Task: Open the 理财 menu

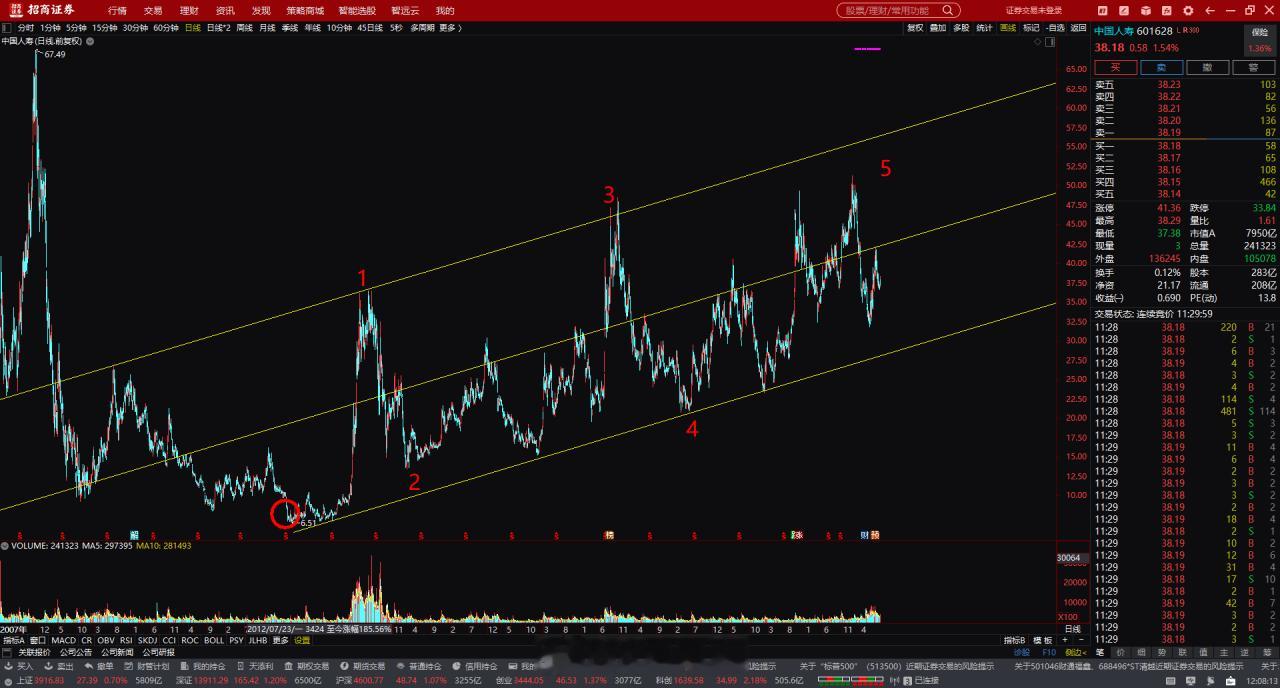Action: tap(189, 11)
